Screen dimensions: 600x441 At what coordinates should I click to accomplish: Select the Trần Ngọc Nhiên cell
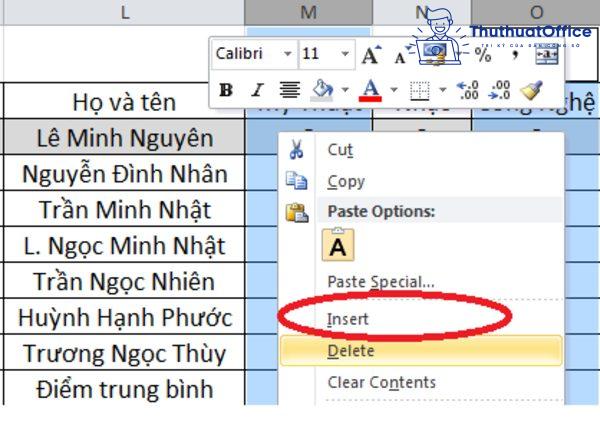coord(124,281)
